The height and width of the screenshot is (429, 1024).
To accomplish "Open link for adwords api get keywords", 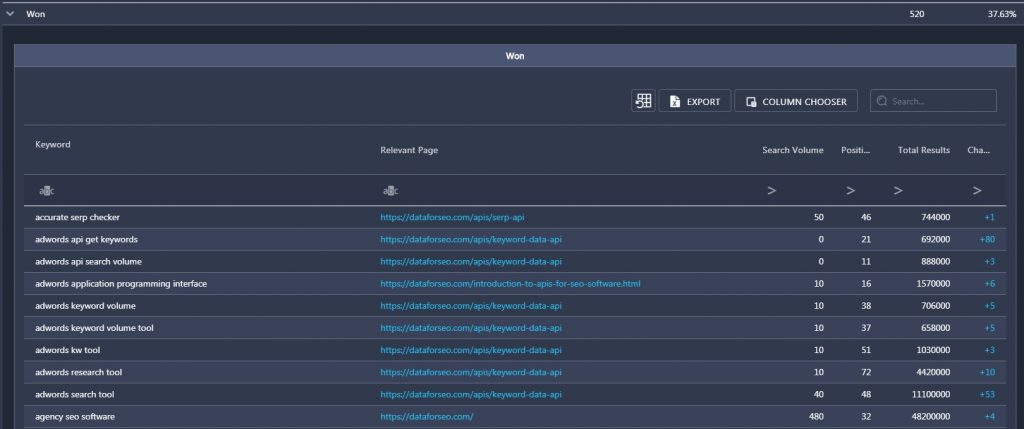I will [471, 240].
